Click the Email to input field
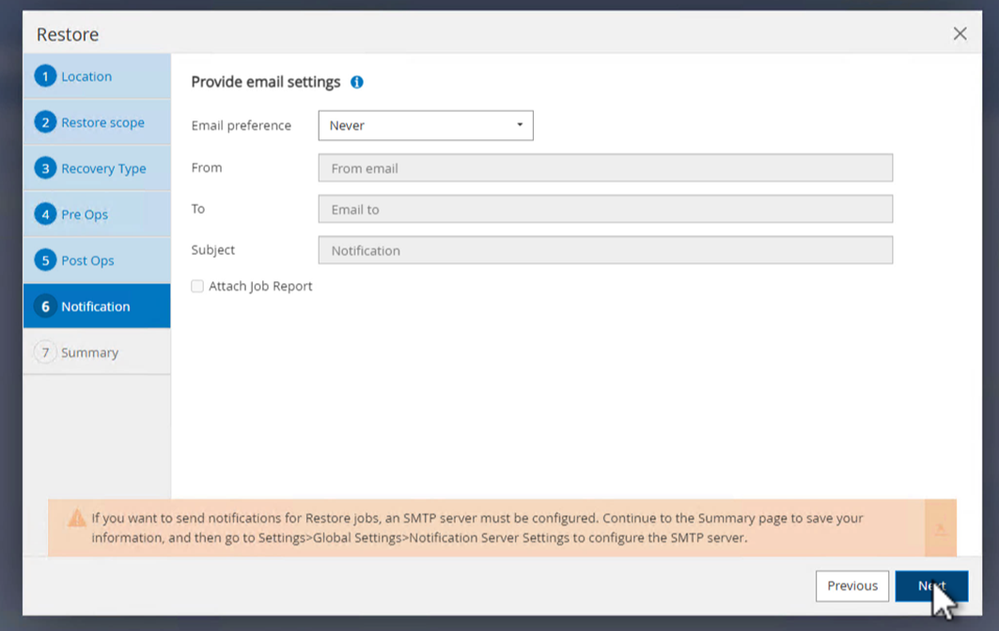999x631 pixels. point(605,209)
